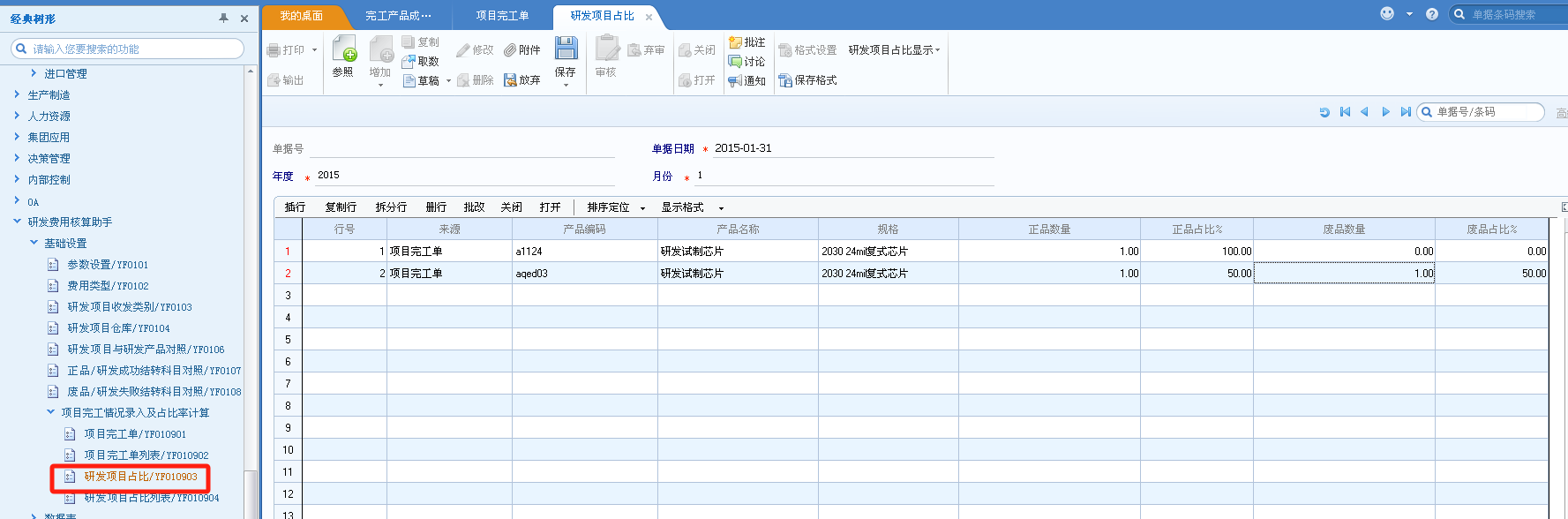
Task: Click the function search input field
Action: [x=132, y=49]
